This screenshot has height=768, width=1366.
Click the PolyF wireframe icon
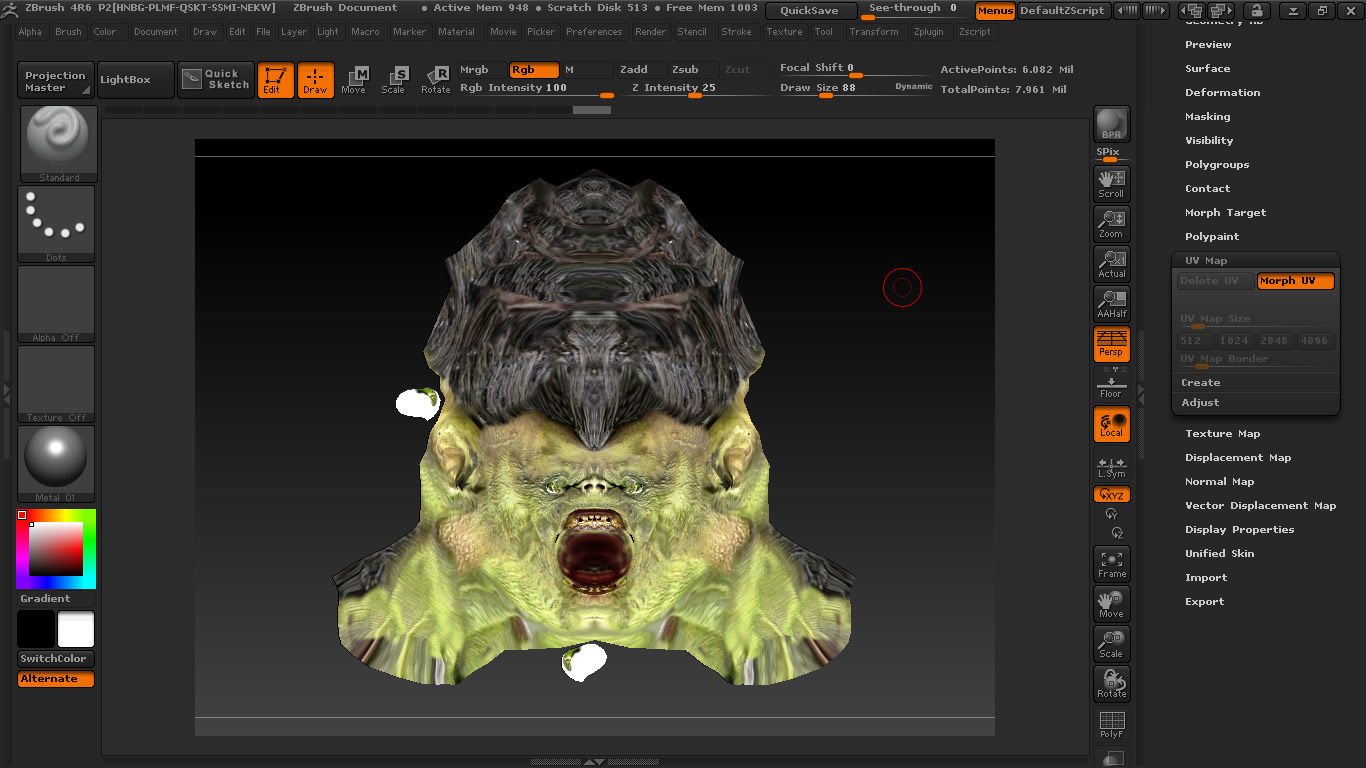(1111, 724)
